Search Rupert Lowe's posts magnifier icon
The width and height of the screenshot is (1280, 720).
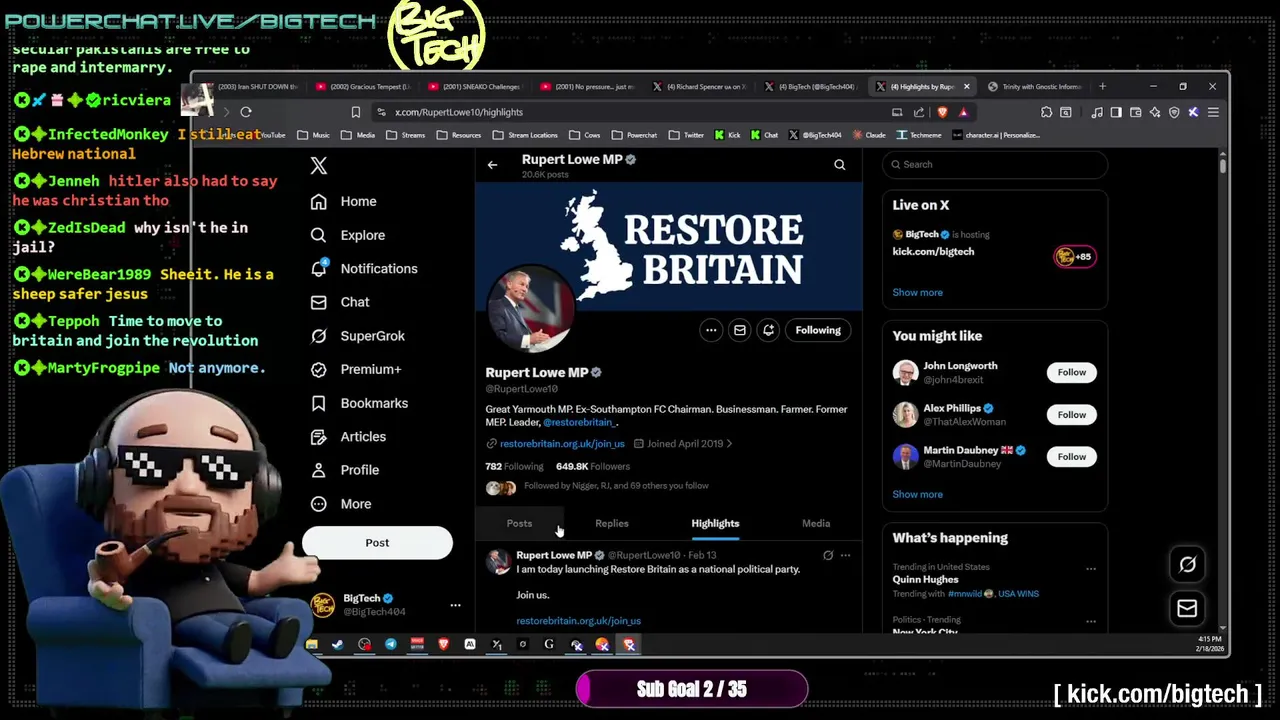coord(840,165)
